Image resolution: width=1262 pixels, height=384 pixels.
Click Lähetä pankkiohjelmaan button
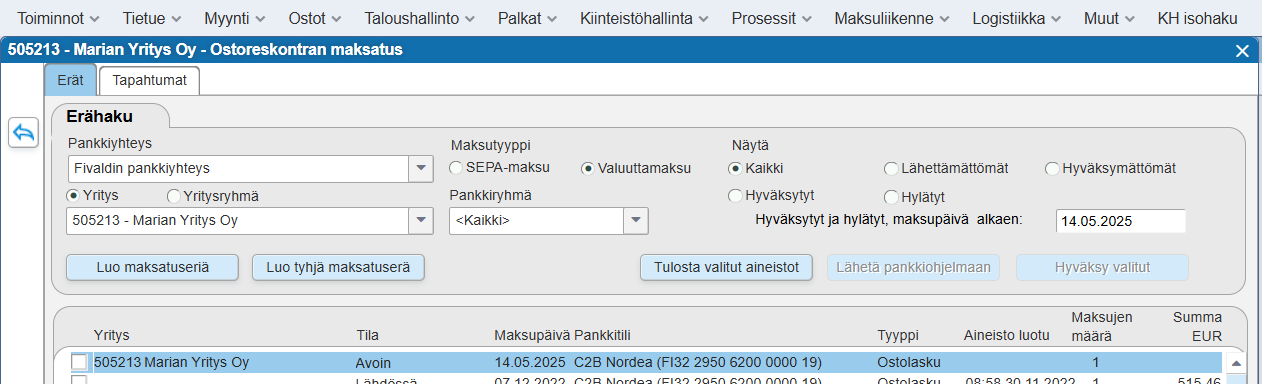coord(914,267)
